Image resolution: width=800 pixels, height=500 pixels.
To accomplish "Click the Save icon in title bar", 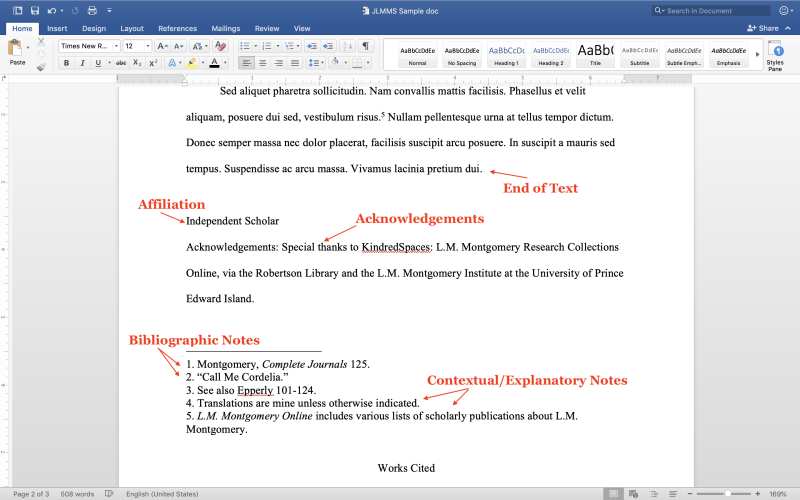I will tap(35, 10).
